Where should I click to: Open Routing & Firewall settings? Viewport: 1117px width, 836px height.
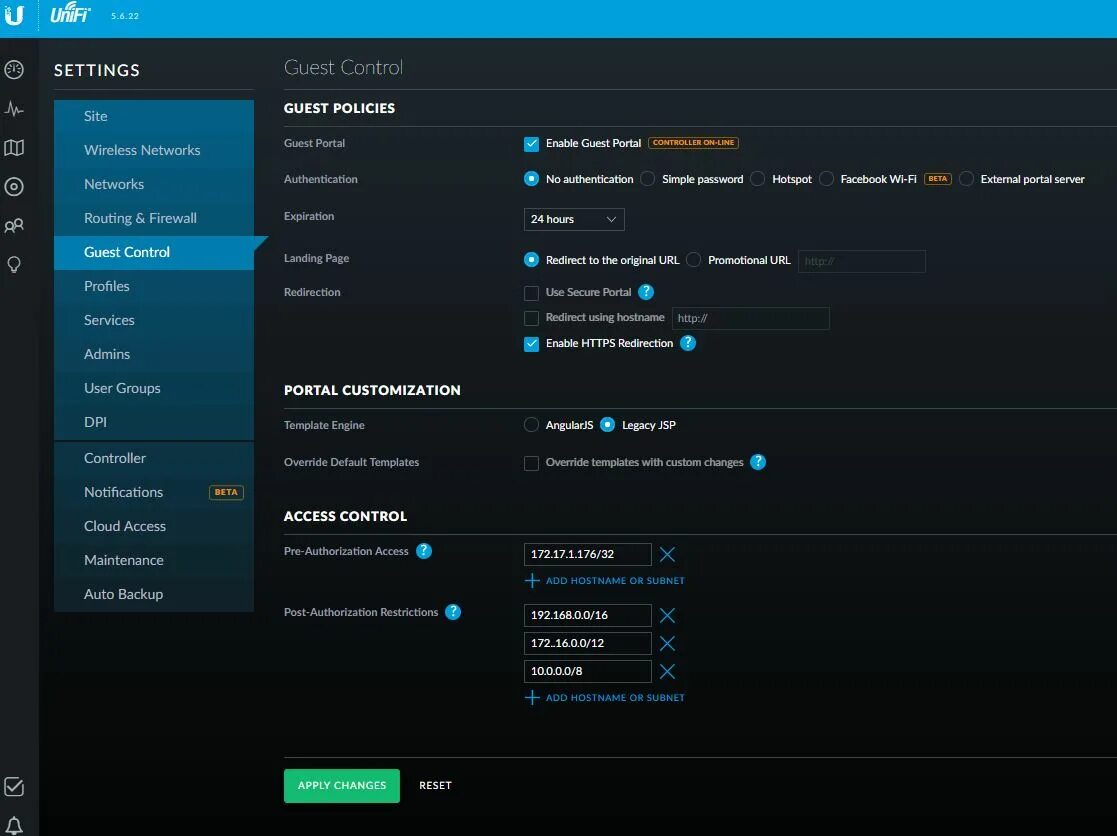coord(154,219)
